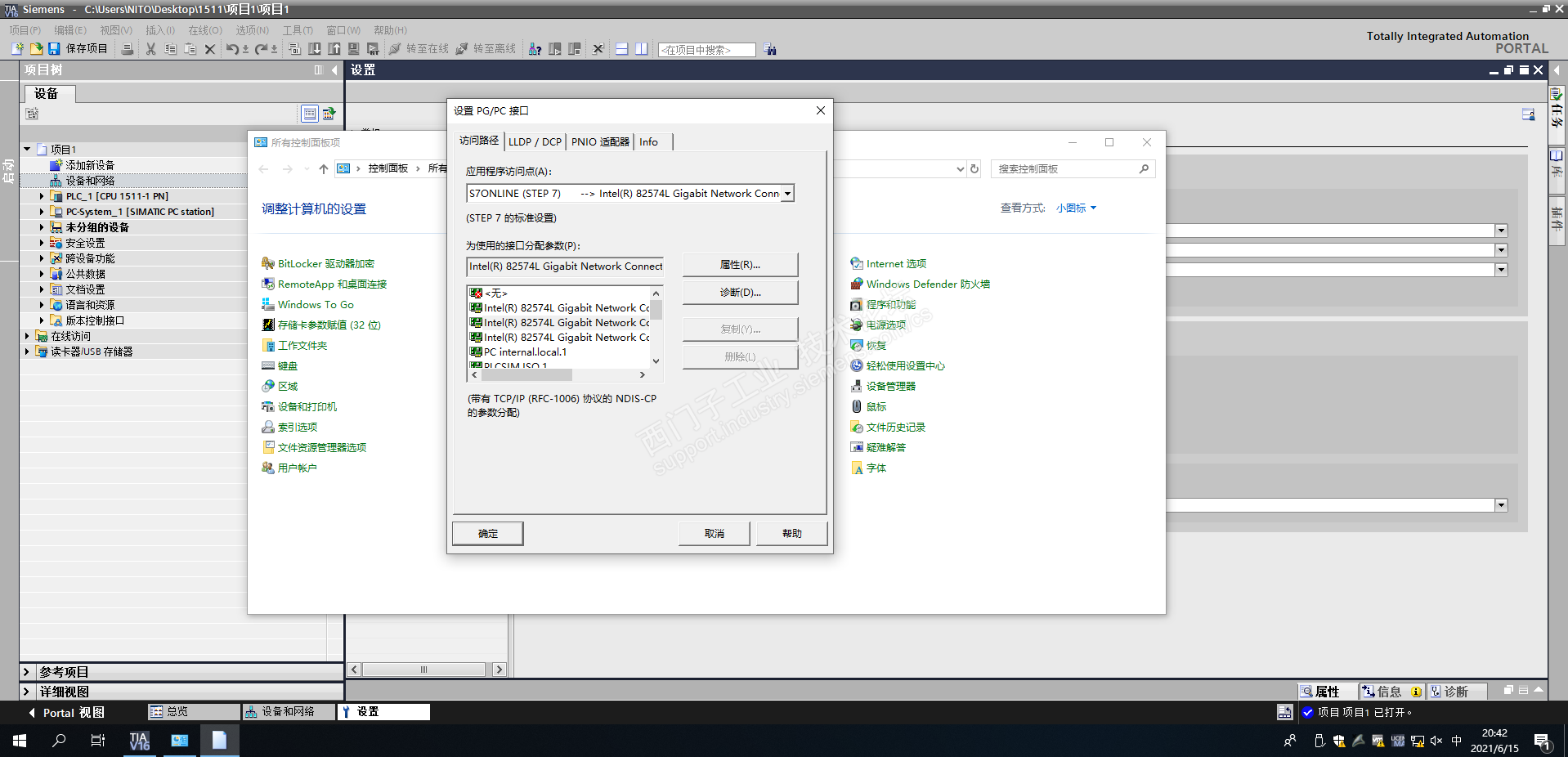Click the paste icon in the toolbar
This screenshot has height=757, width=1568.
(x=190, y=49)
